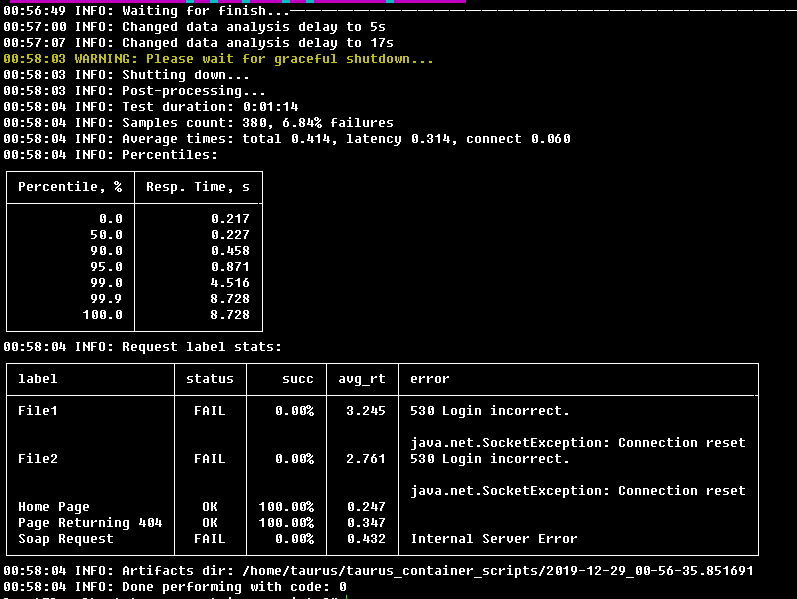Click 'Resp. Time, s' column header
The width and height of the screenshot is (797, 599).
tap(198, 187)
